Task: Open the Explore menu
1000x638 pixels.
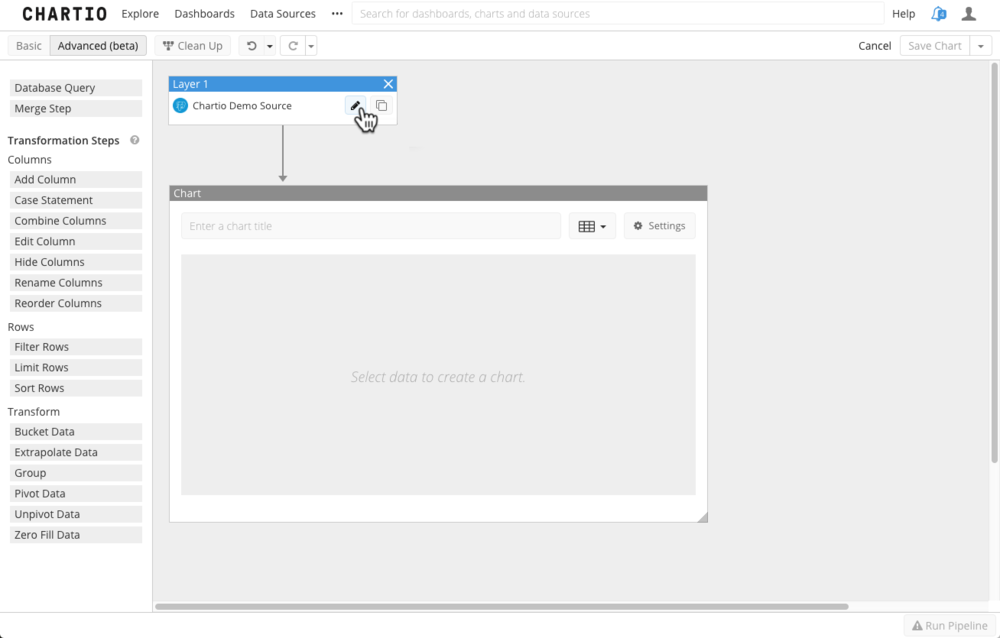Action: 140,13
